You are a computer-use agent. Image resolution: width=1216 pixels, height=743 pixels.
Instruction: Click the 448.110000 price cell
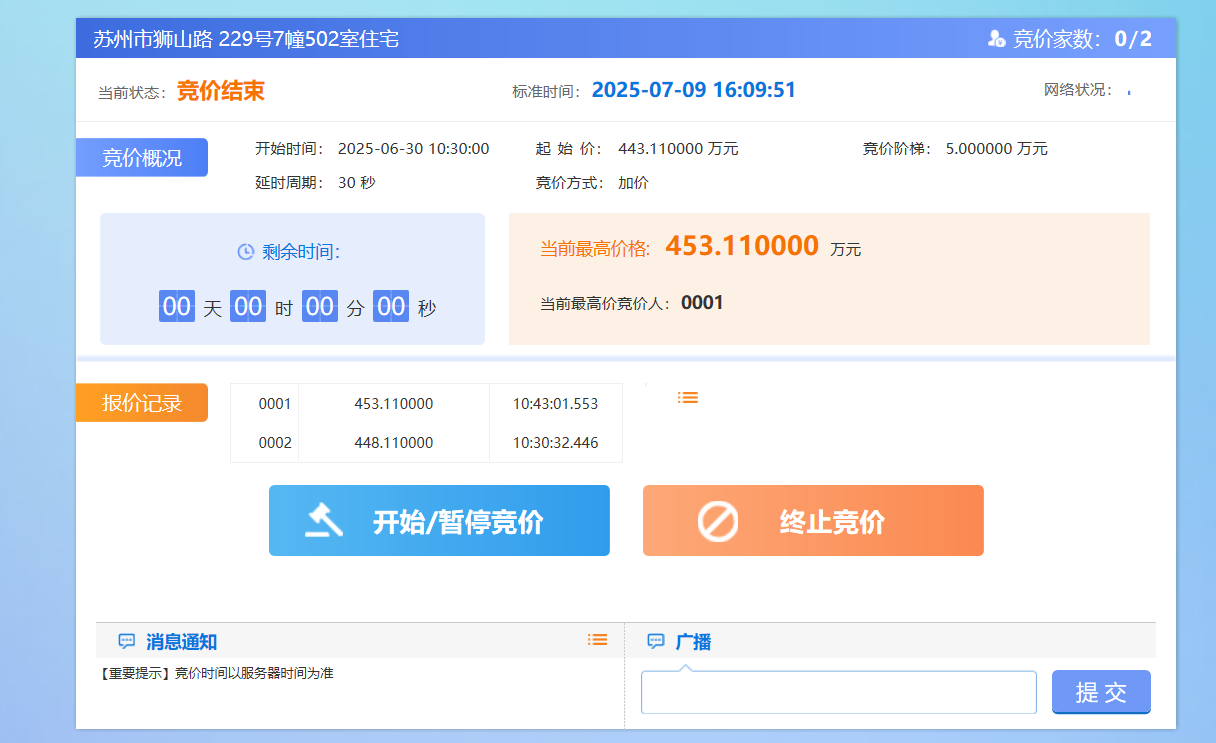click(394, 443)
